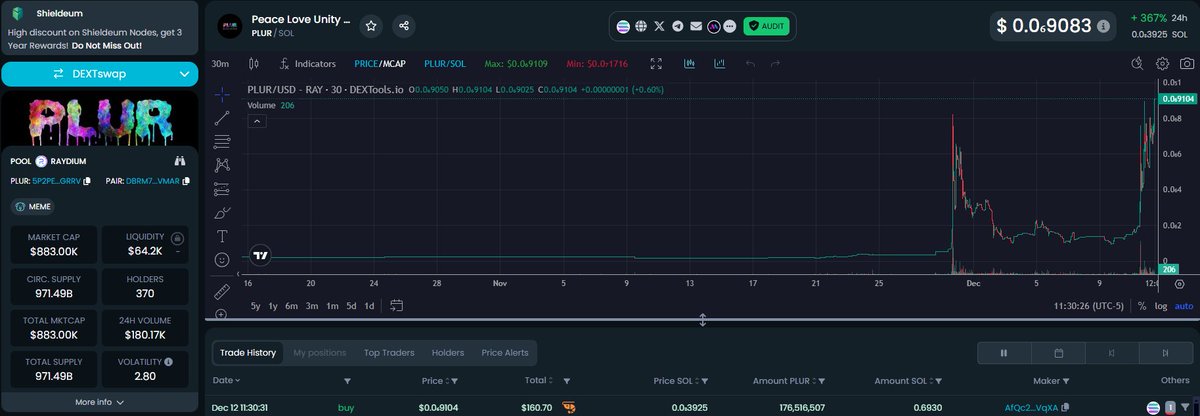This screenshot has width=1200, height=416.
Task: Open trade history date picker button
Action: (1058, 352)
